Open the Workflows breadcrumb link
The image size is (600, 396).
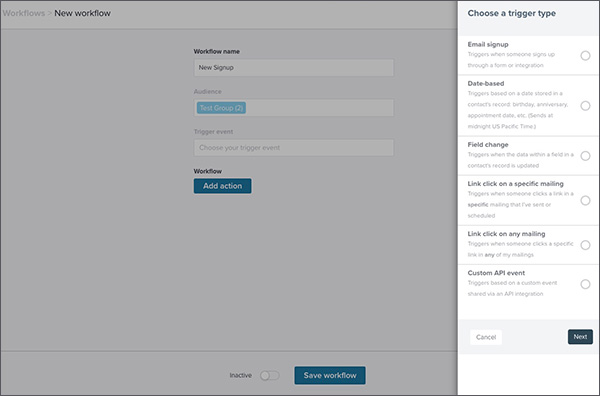[x=24, y=13]
